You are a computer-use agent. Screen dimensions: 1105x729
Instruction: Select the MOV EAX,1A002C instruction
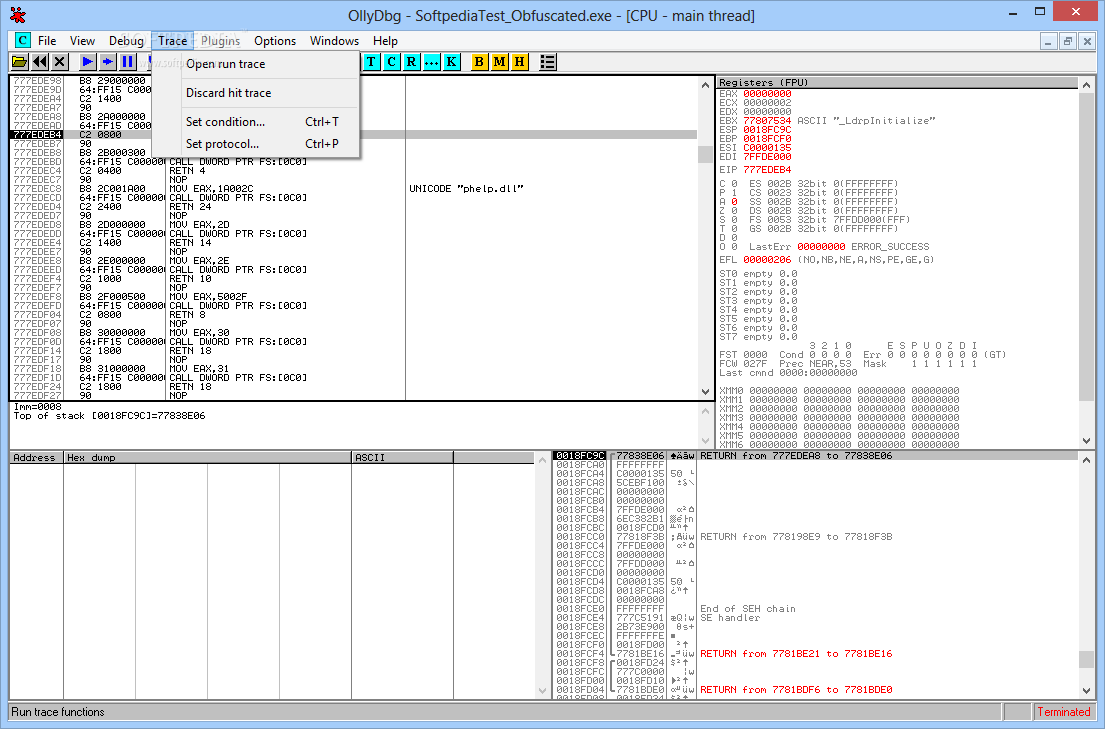coord(211,189)
